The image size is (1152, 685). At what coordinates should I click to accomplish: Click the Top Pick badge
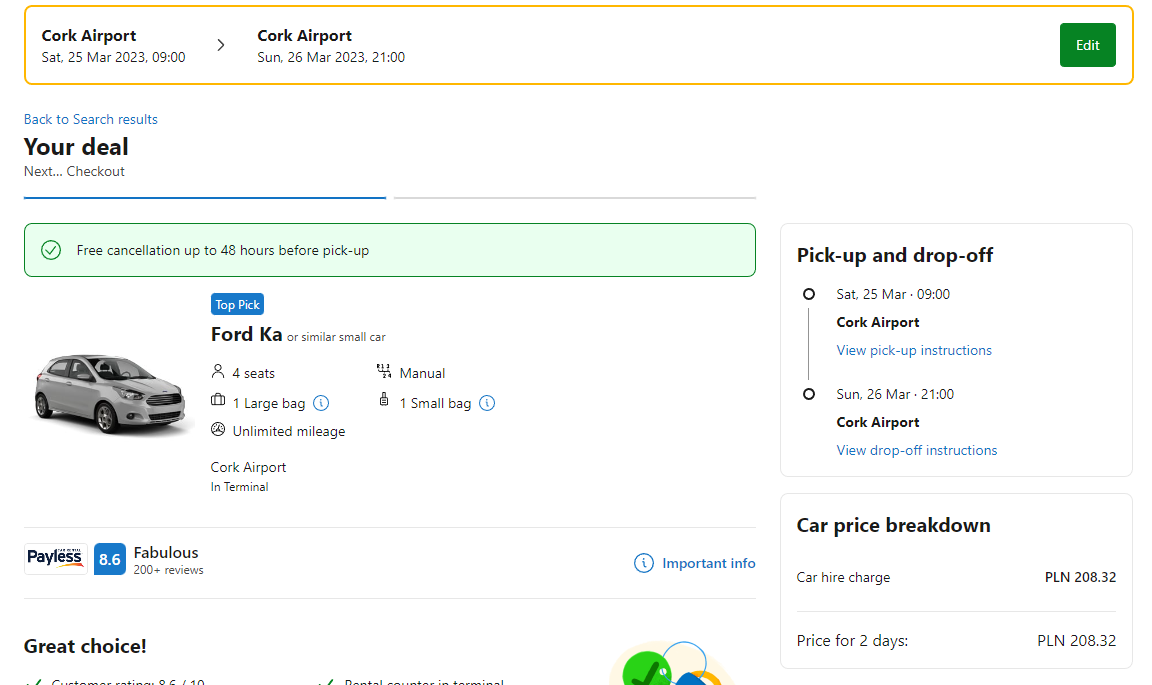tap(237, 304)
